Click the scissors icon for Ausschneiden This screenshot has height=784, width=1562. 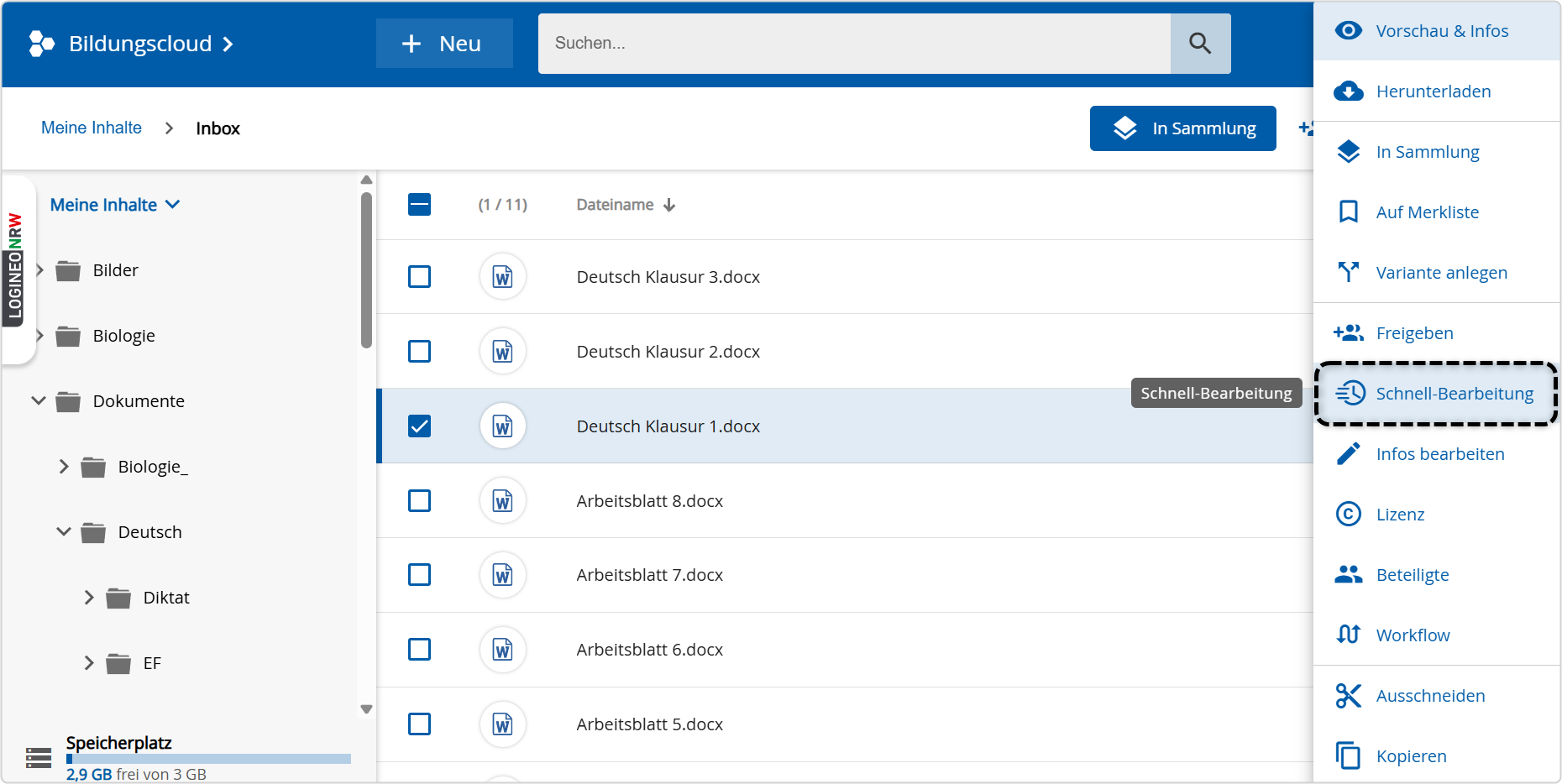click(1349, 696)
